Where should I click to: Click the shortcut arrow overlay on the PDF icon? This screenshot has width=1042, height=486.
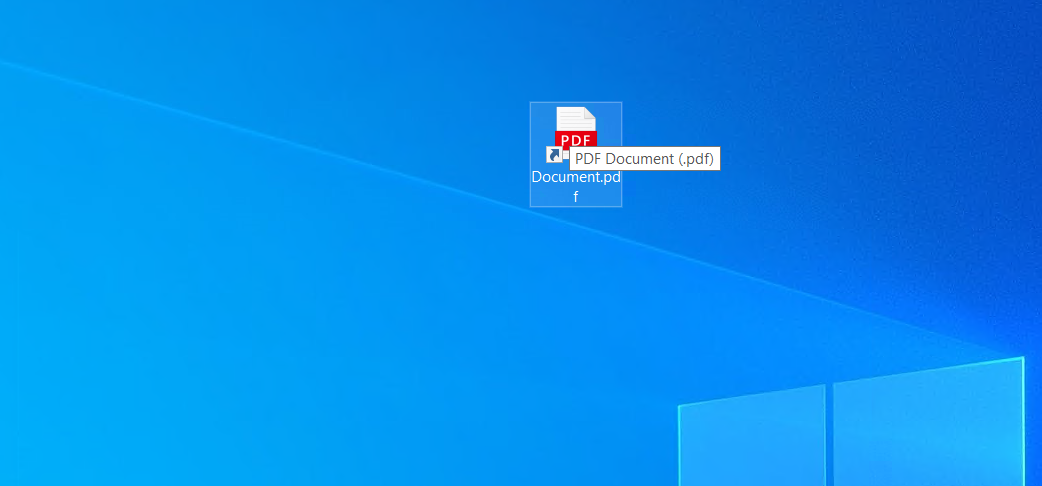point(554,155)
